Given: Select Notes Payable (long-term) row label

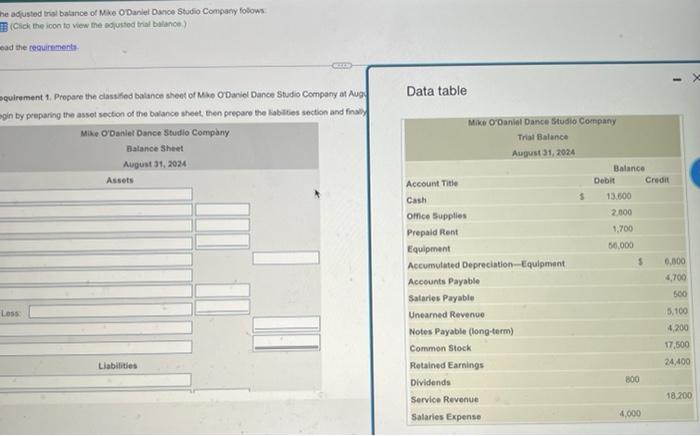Looking at the screenshot, I should coord(461,332).
